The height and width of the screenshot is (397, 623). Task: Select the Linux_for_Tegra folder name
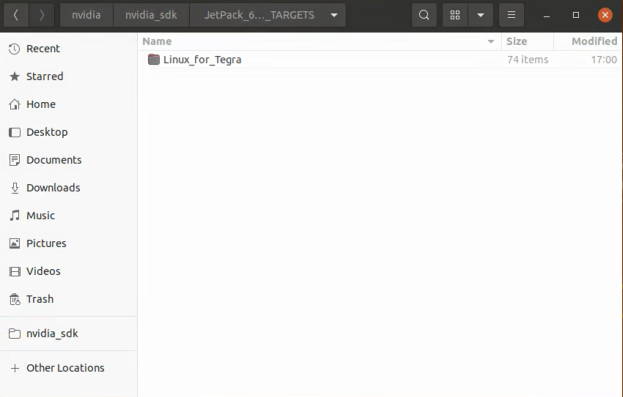(202, 60)
